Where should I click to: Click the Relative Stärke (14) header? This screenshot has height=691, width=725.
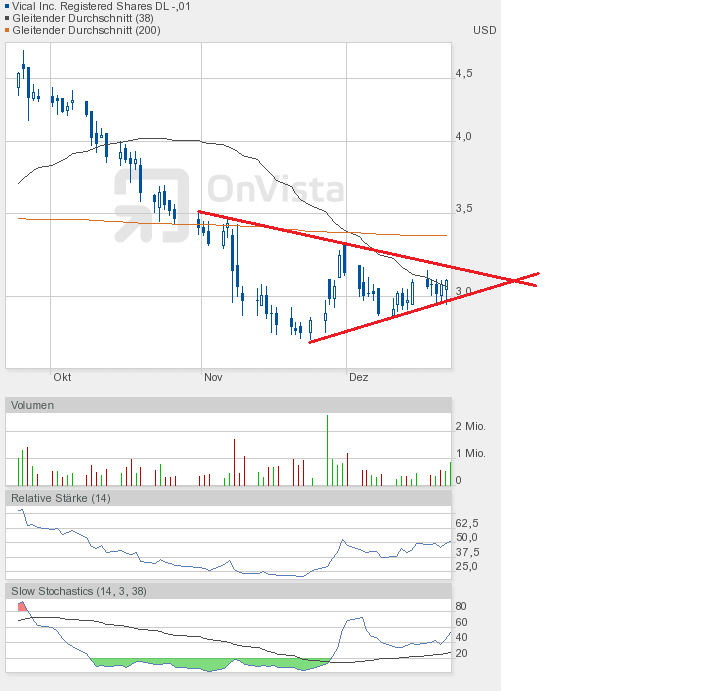point(228,498)
